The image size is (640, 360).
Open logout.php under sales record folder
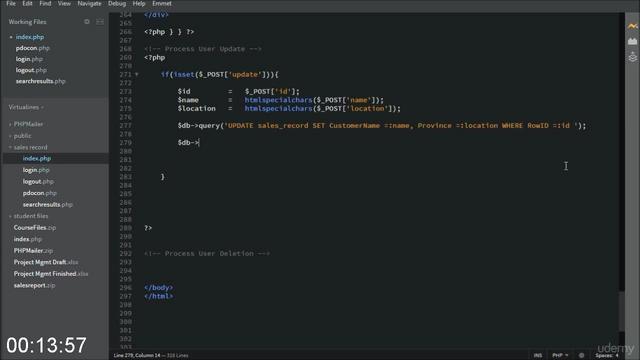tap(38, 182)
